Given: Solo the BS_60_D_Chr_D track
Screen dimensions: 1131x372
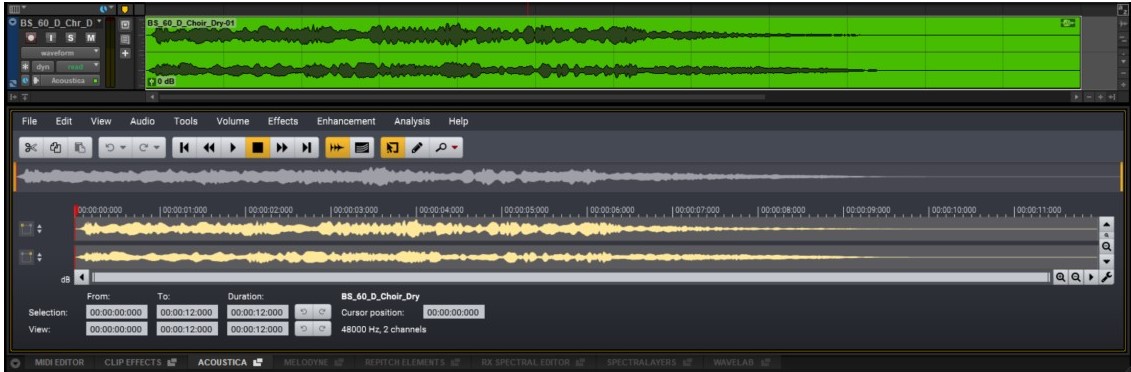Looking at the screenshot, I should (x=71, y=37).
